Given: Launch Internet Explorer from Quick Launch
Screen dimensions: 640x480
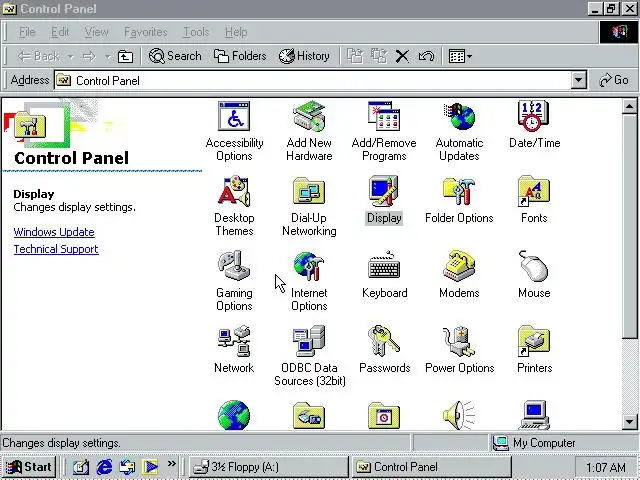Looking at the screenshot, I should pyautogui.click(x=104, y=467).
